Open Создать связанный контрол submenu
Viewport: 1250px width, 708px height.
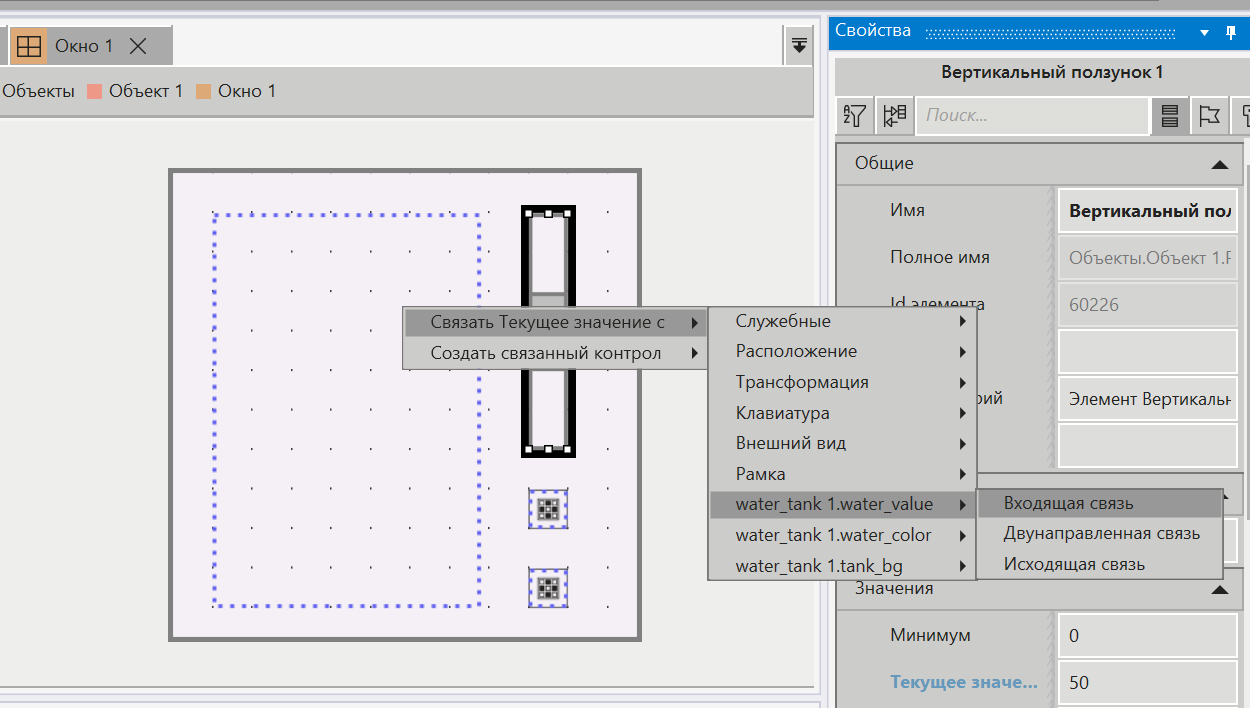point(545,353)
